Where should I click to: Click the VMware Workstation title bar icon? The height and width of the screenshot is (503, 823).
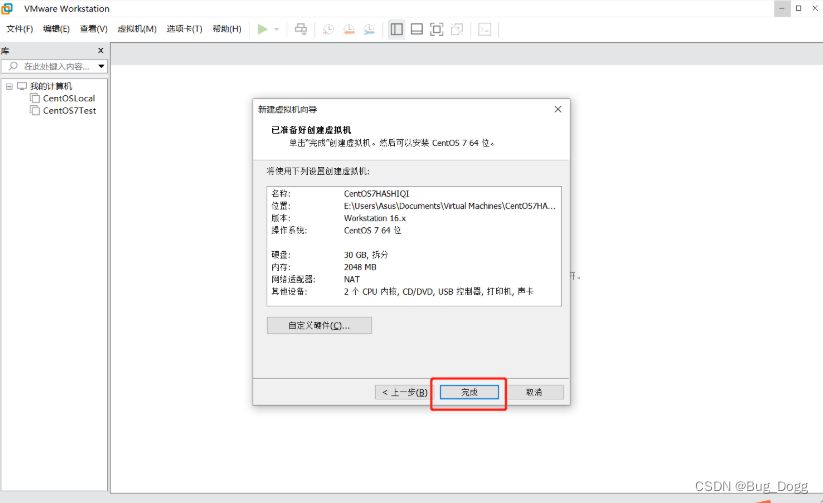click(7, 8)
